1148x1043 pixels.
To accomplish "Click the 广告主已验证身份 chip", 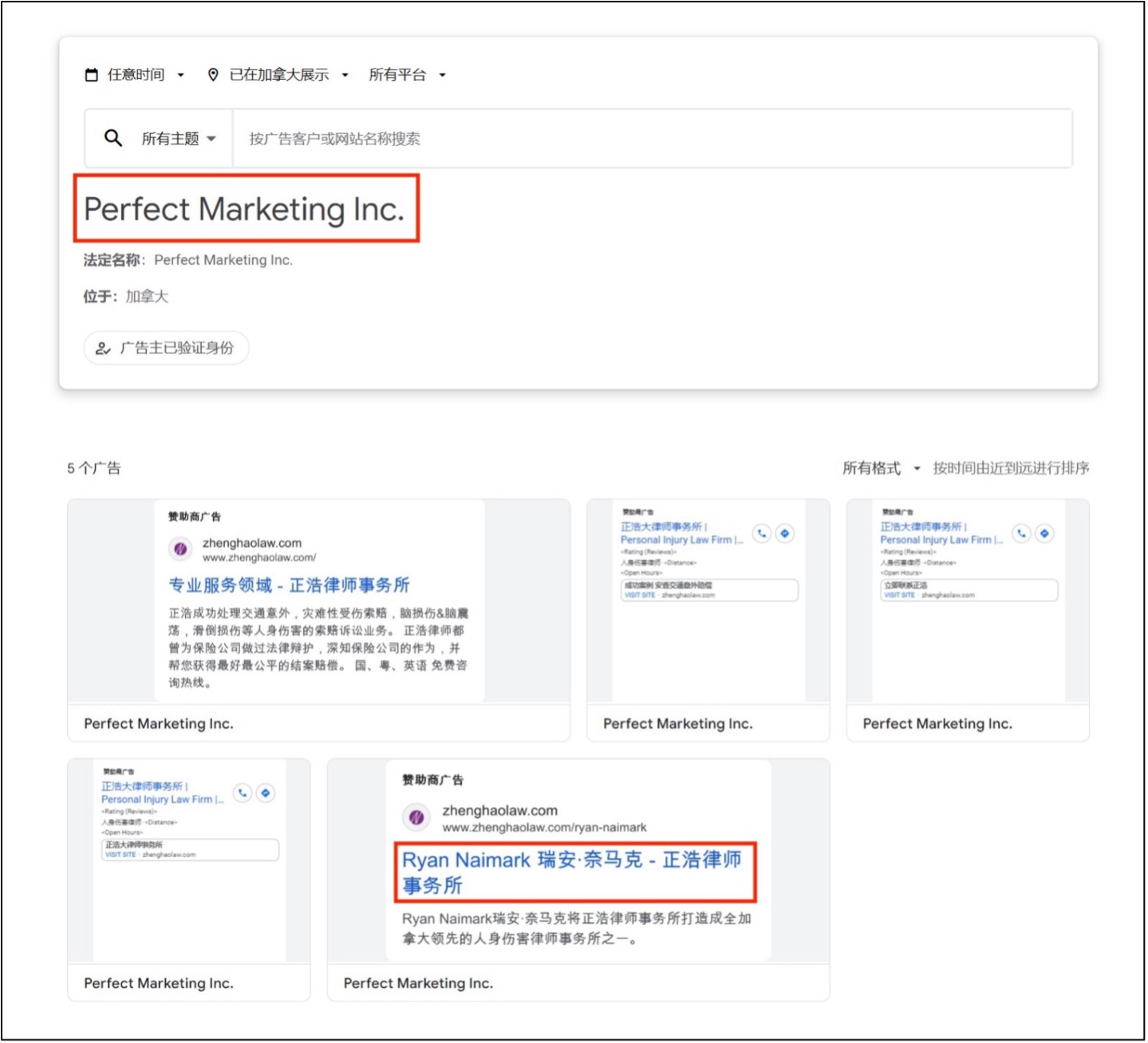I will (166, 348).
